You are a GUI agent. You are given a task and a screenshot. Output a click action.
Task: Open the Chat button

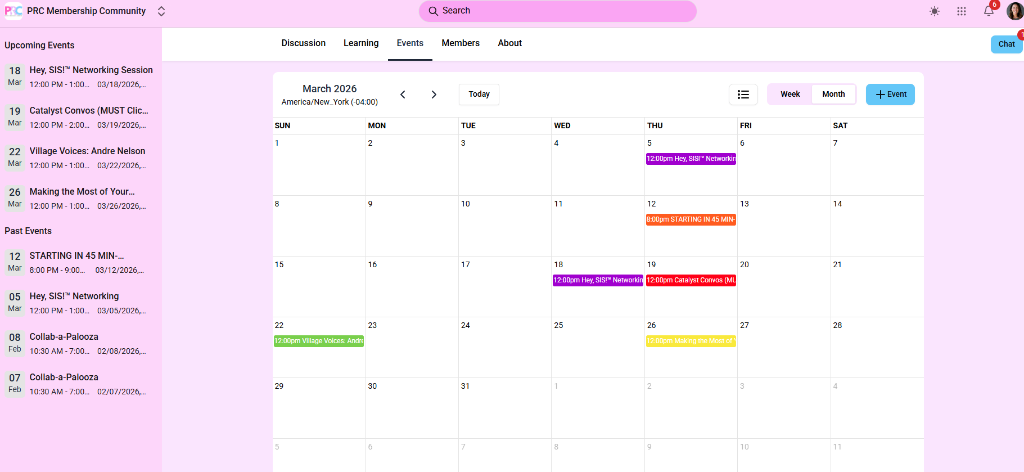click(1006, 44)
